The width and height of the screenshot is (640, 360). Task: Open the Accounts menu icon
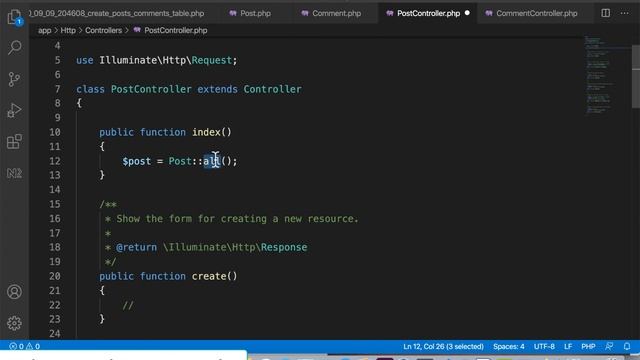(x=14, y=292)
